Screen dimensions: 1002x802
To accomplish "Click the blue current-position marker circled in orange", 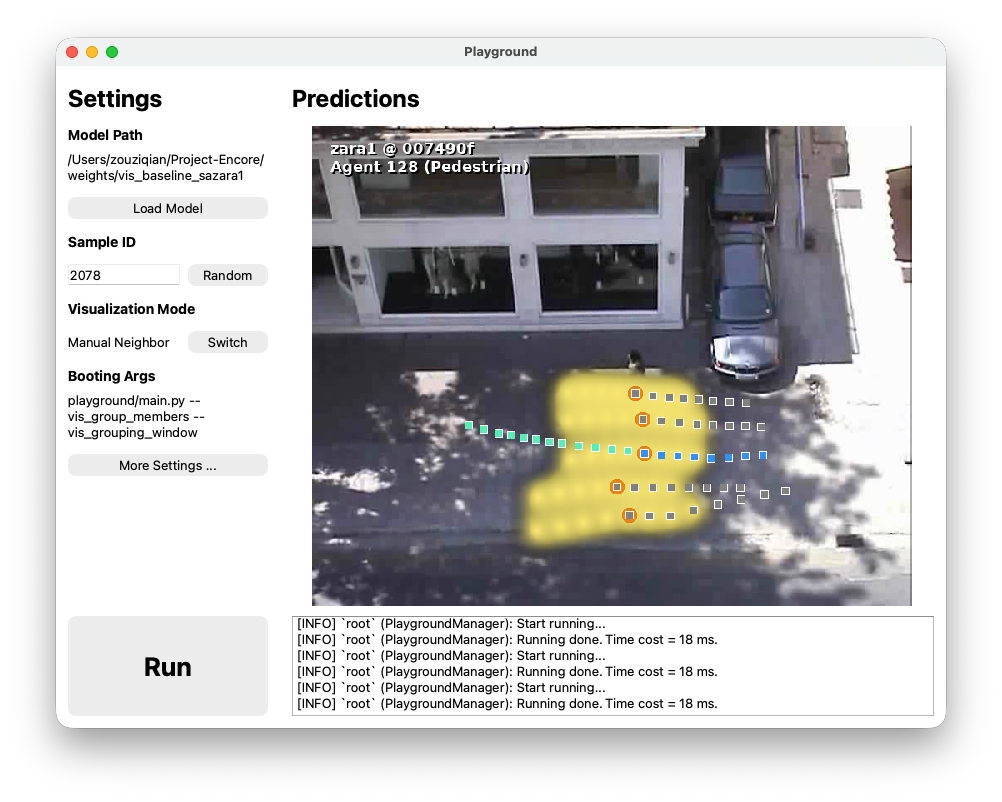I will pyautogui.click(x=644, y=454).
